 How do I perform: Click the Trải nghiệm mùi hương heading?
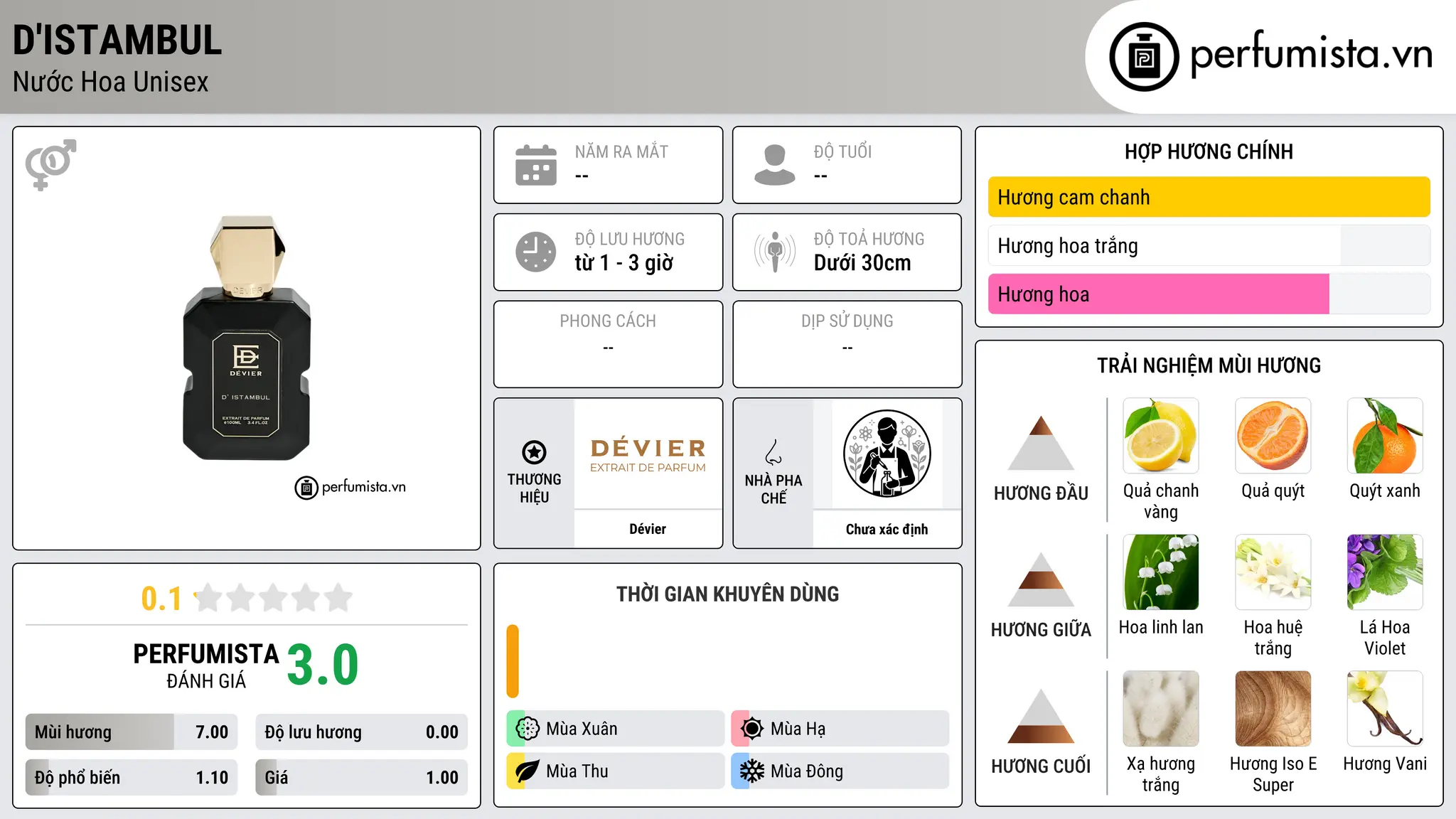point(1209,365)
